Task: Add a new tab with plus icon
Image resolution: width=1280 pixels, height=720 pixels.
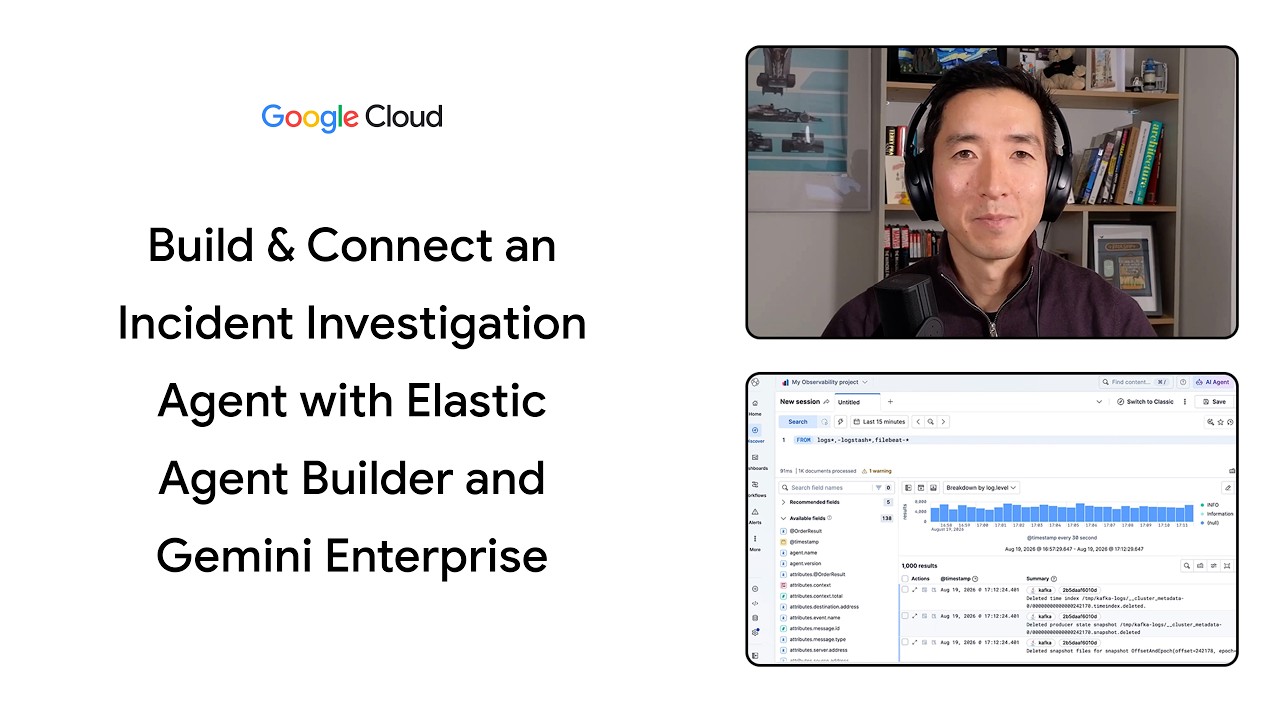Action: coord(890,402)
